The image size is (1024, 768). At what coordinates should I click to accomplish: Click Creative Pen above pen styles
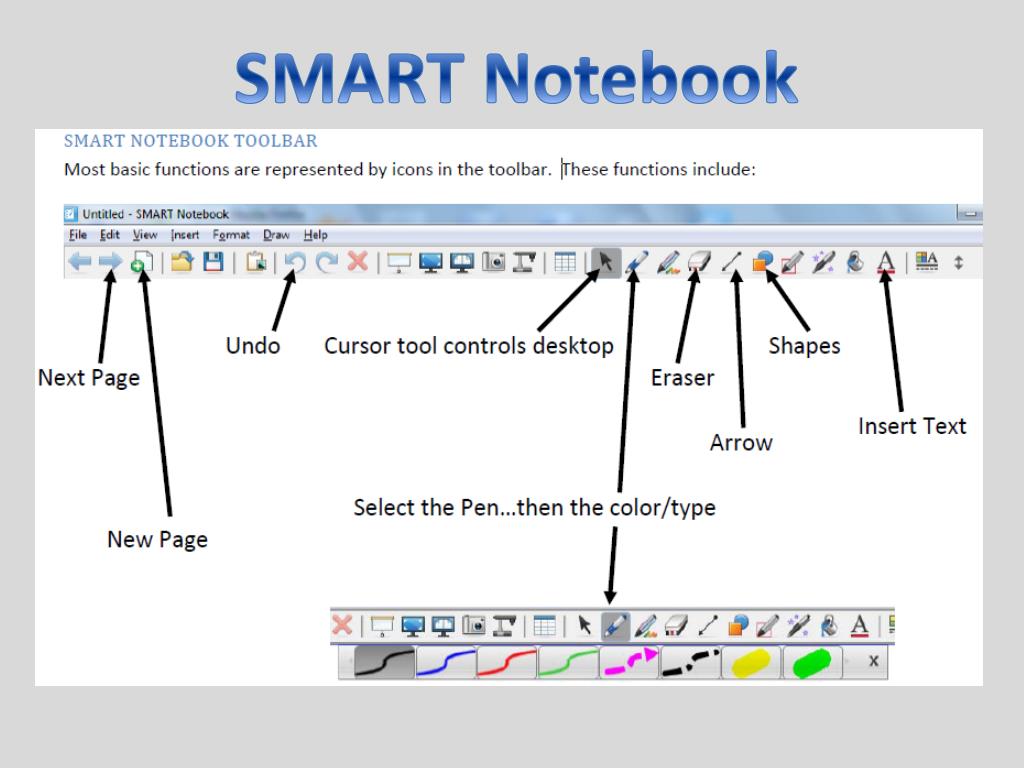point(645,626)
